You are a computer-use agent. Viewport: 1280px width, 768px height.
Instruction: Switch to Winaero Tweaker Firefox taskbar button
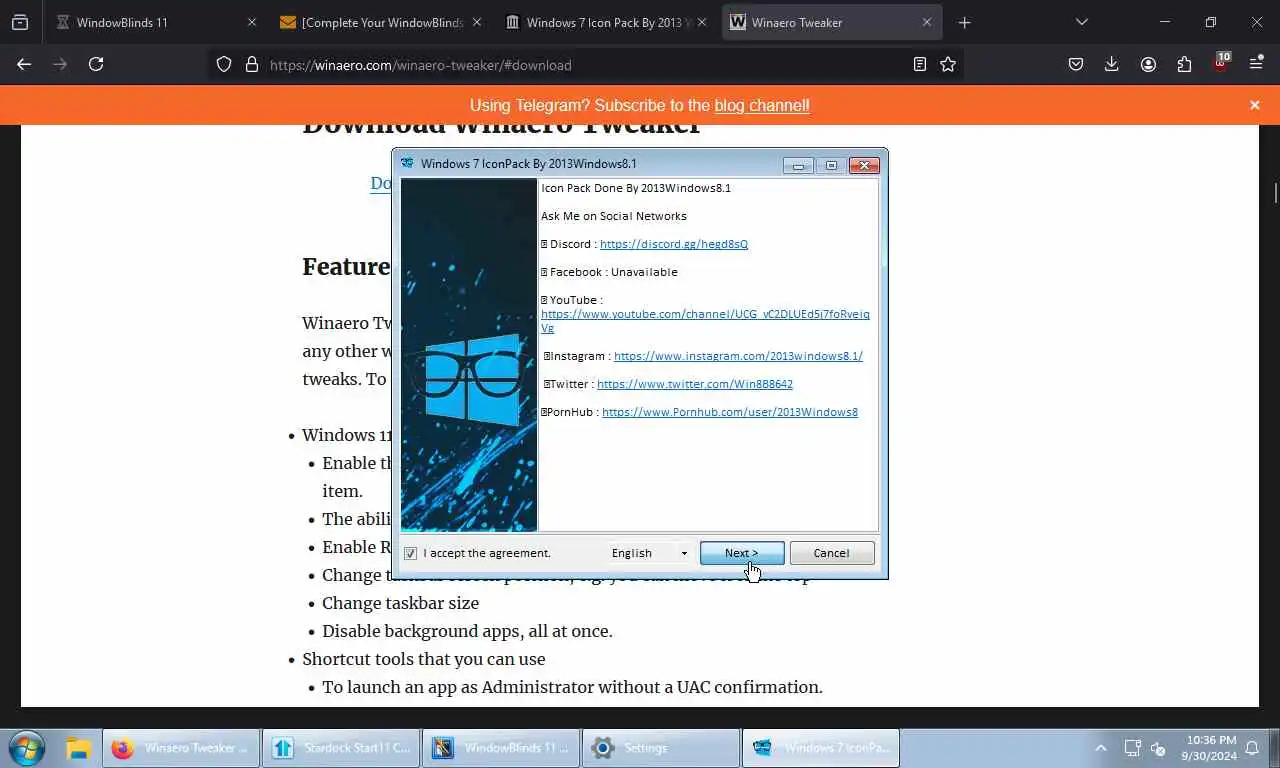tap(180, 748)
